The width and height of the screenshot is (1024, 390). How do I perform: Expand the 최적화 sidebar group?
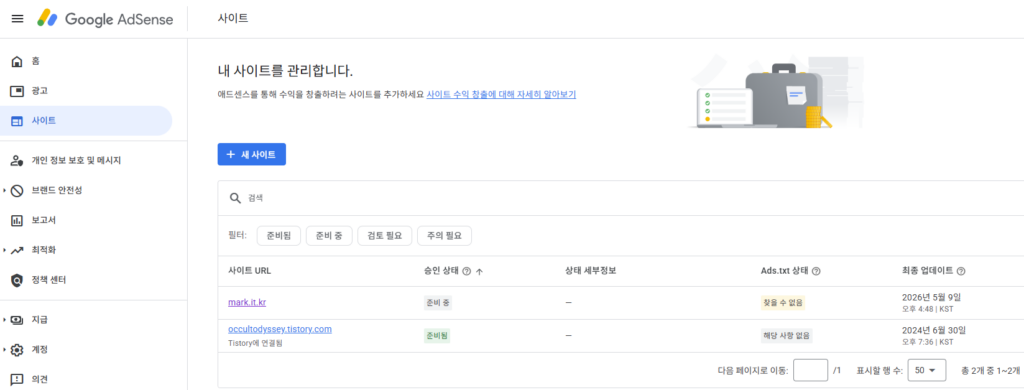(5, 250)
